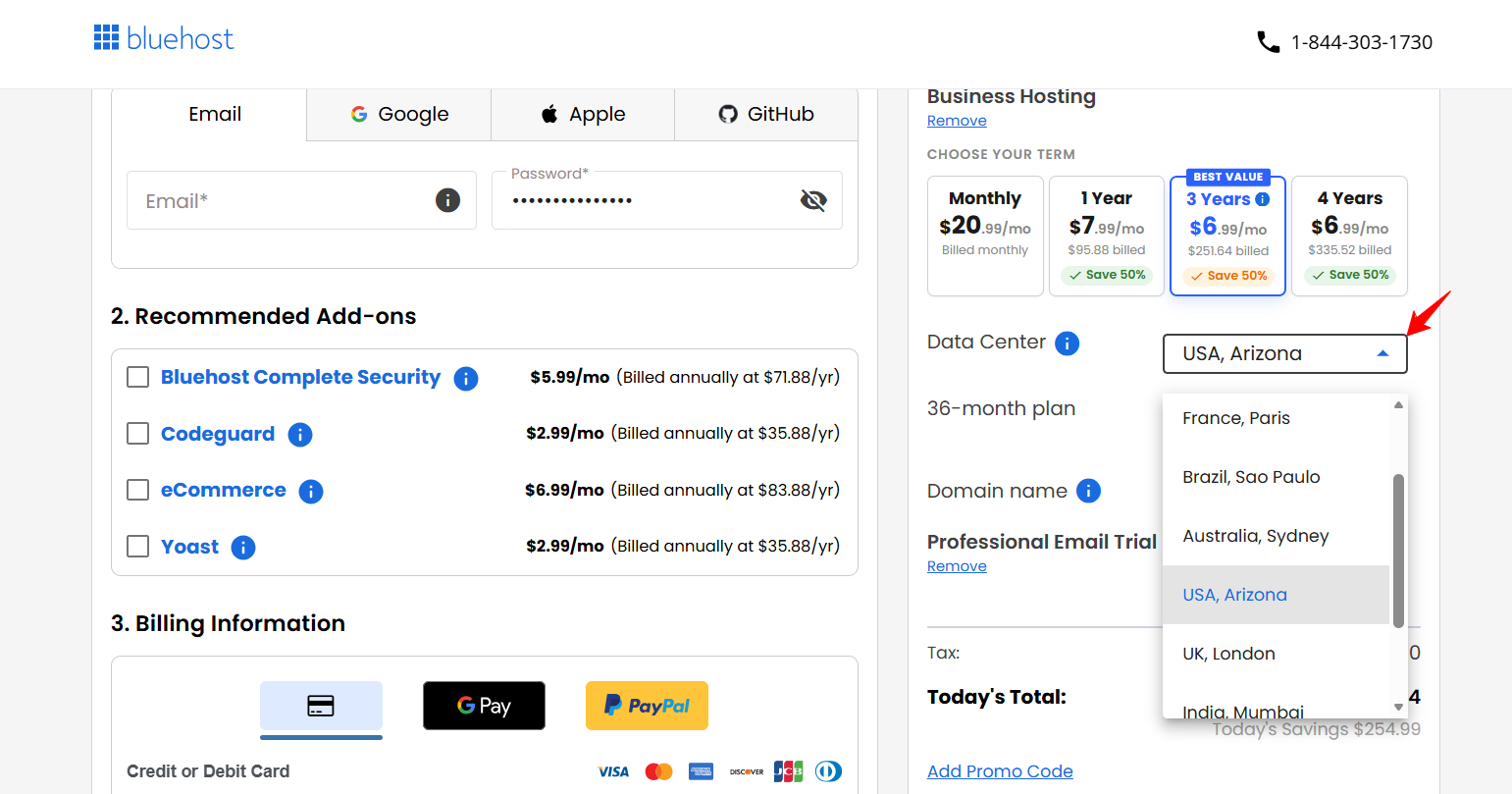Switch to the Apple sign-up tab
Image resolution: width=1512 pixels, height=794 pixels.
[583, 114]
